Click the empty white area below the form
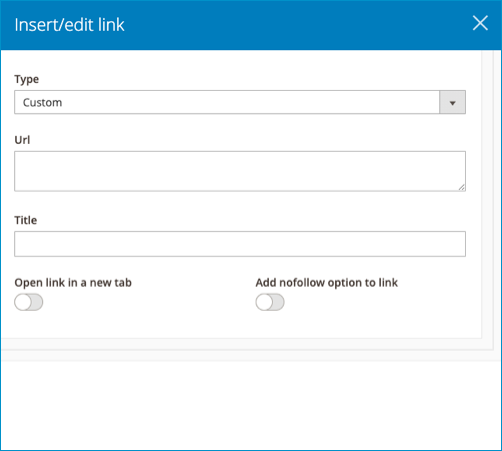This screenshot has width=502, height=451. coord(251,405)
